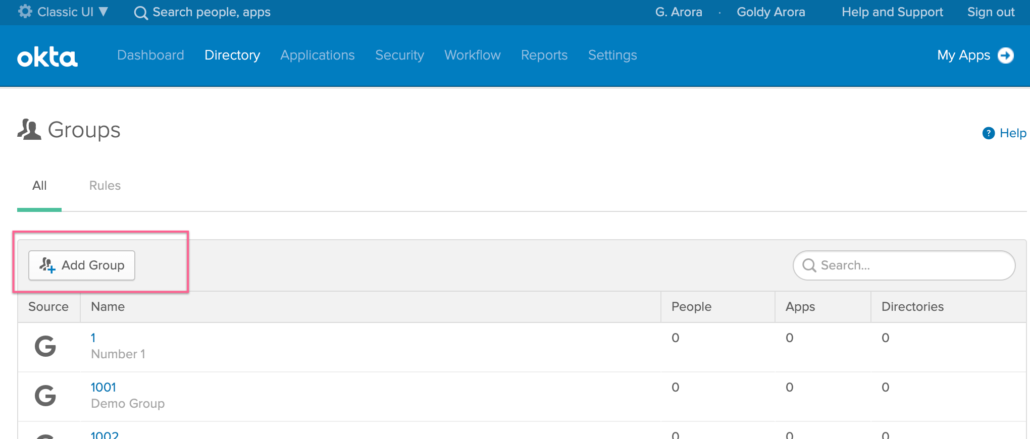Select the All tab
1030x439 pixels.
[39, 186]
